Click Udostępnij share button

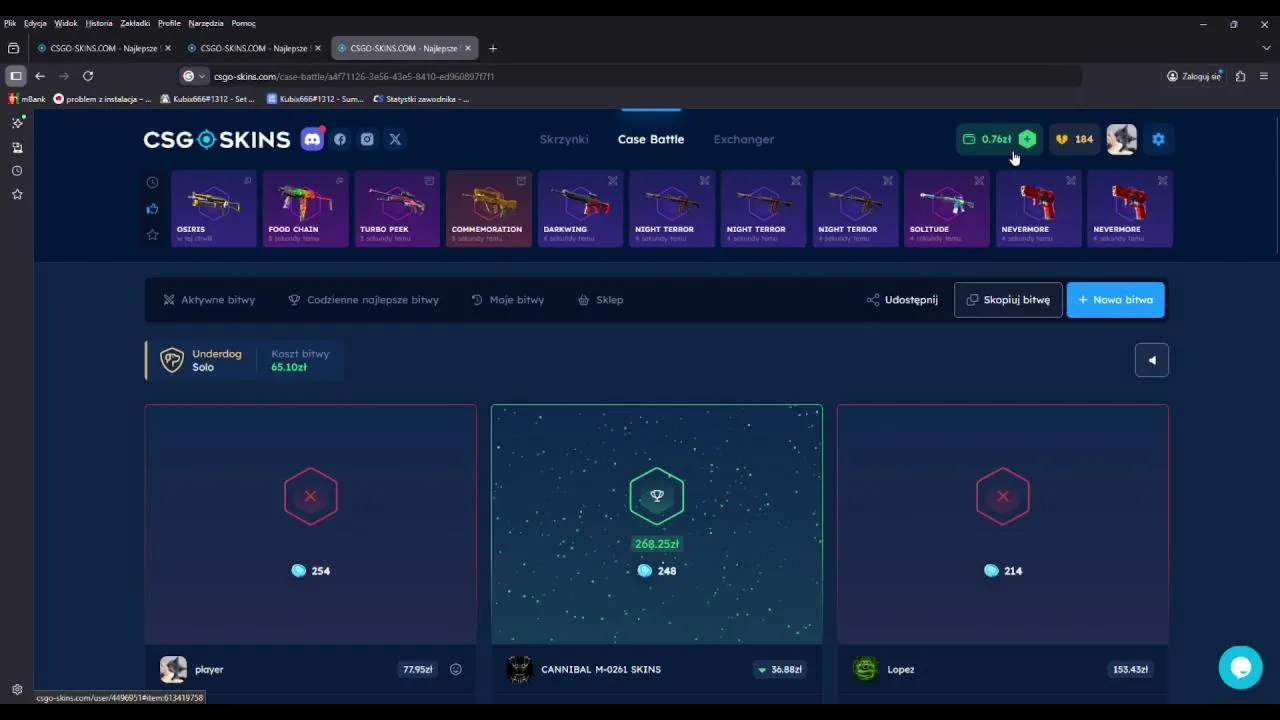902,300
